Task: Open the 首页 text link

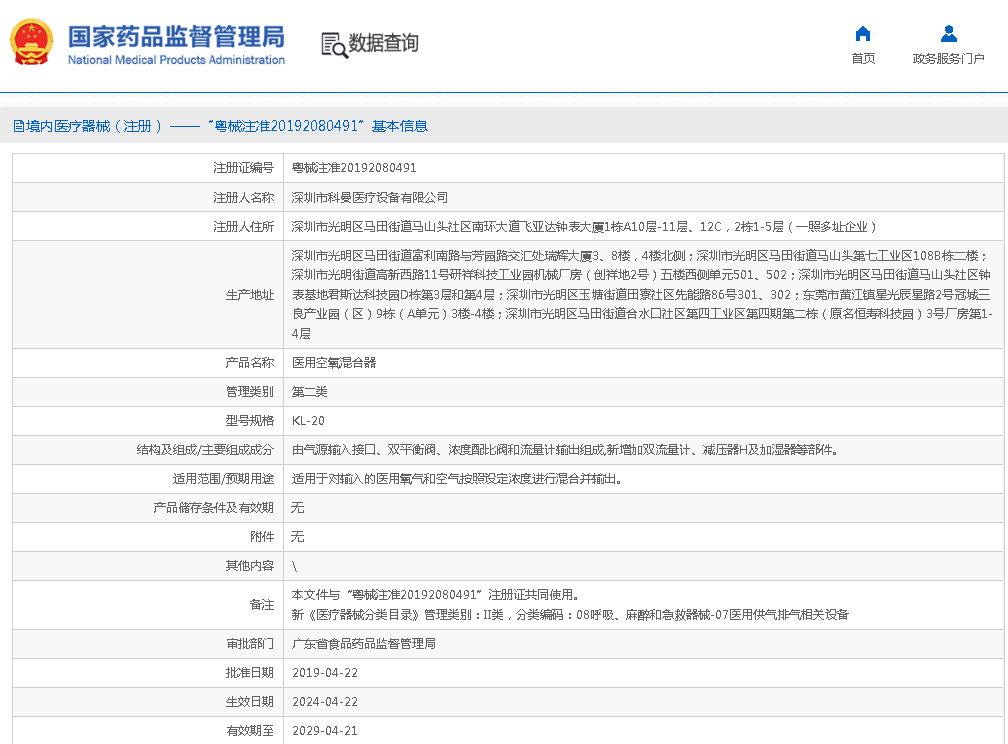Action: (863, 59)
